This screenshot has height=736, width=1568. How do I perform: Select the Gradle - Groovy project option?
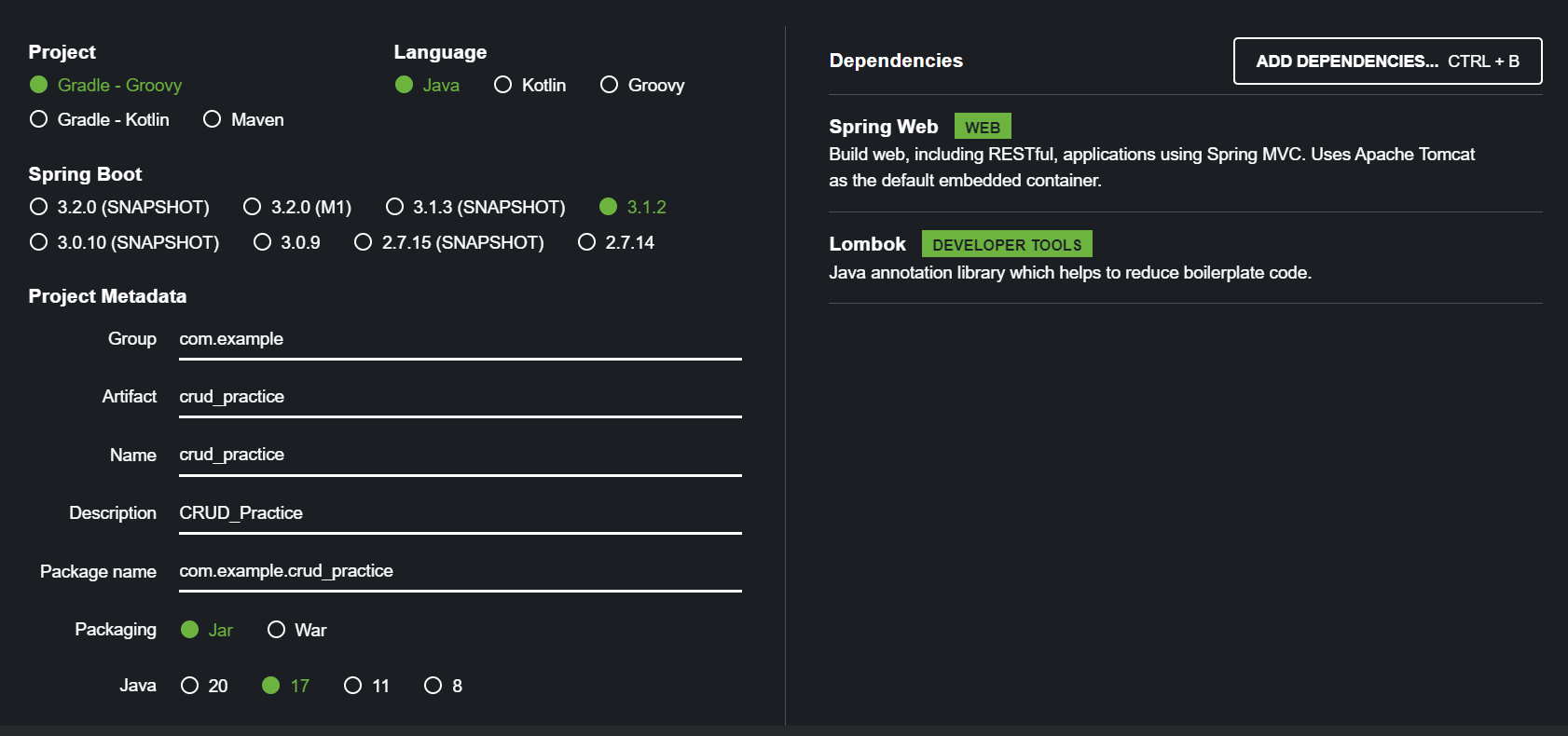105,85
